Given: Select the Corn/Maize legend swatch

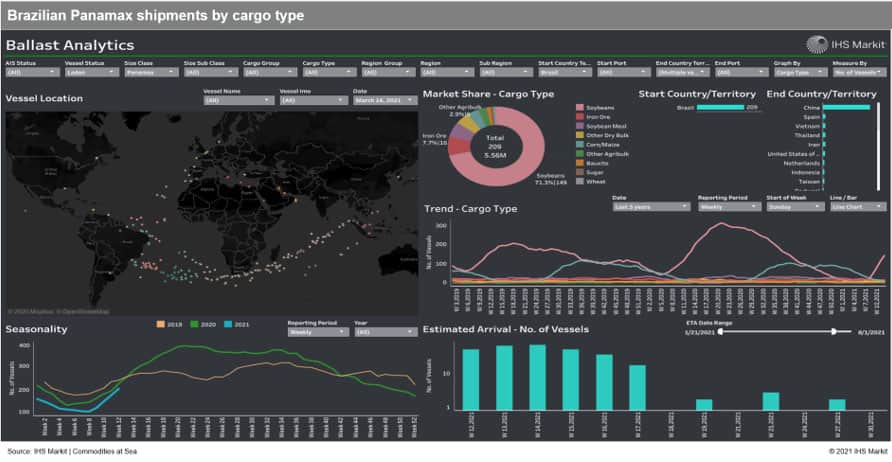Looking at the screenshot, I should pos(580,144).
